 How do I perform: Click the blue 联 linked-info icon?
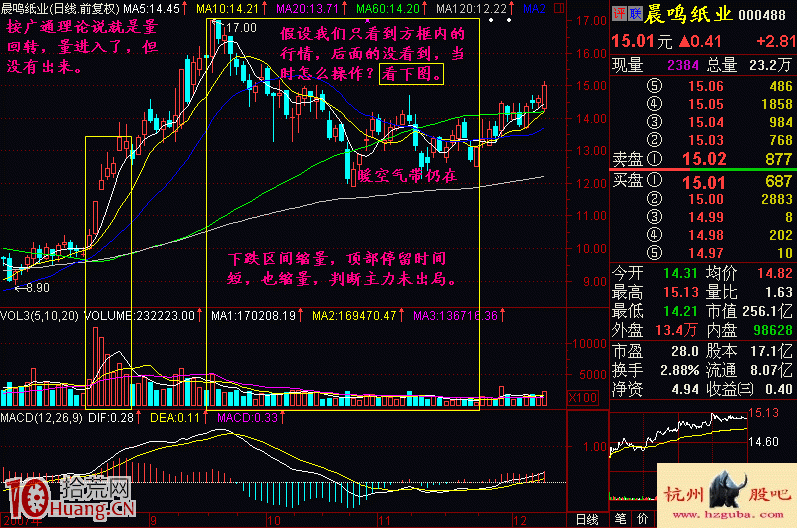click(x=635, y=14)
